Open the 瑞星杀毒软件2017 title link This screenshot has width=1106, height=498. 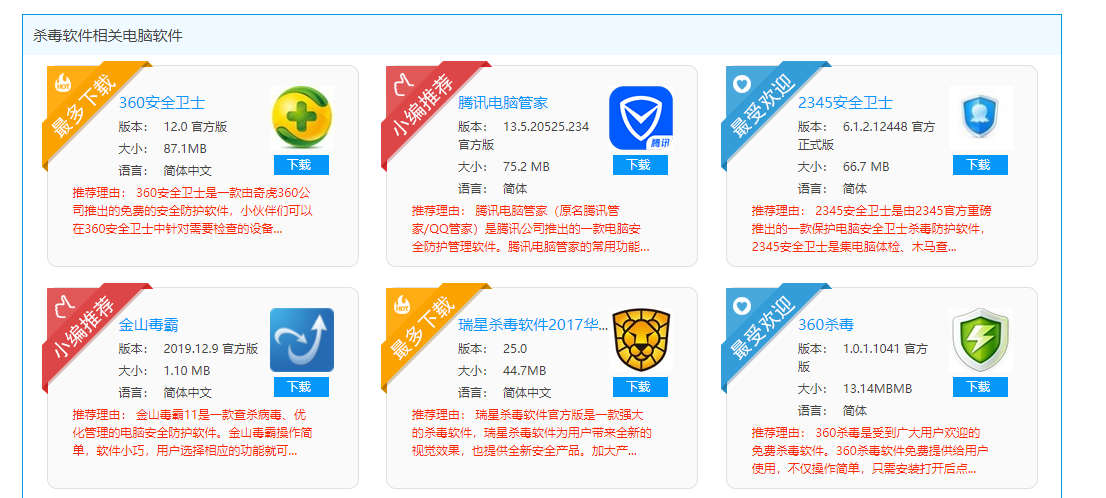click(533, 325)
